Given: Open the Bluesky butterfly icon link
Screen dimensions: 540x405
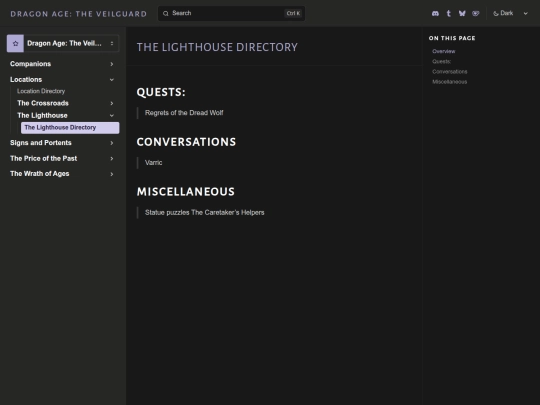Looking at the screenshot, I should click(462, 13).
